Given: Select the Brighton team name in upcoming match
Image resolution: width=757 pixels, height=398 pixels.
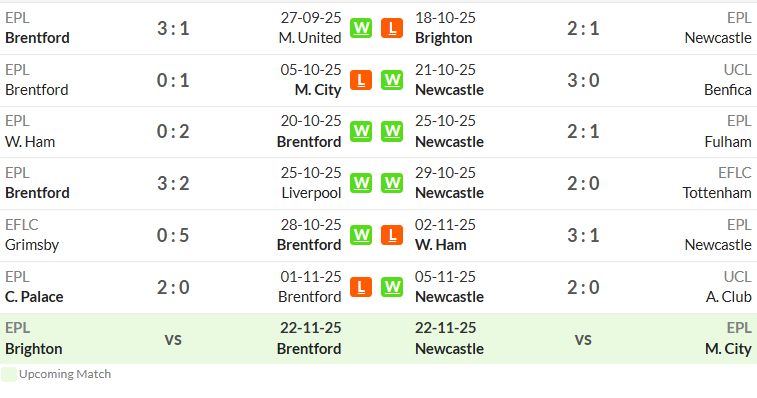Looking at the screenshot, I should [x=33, y=349].
